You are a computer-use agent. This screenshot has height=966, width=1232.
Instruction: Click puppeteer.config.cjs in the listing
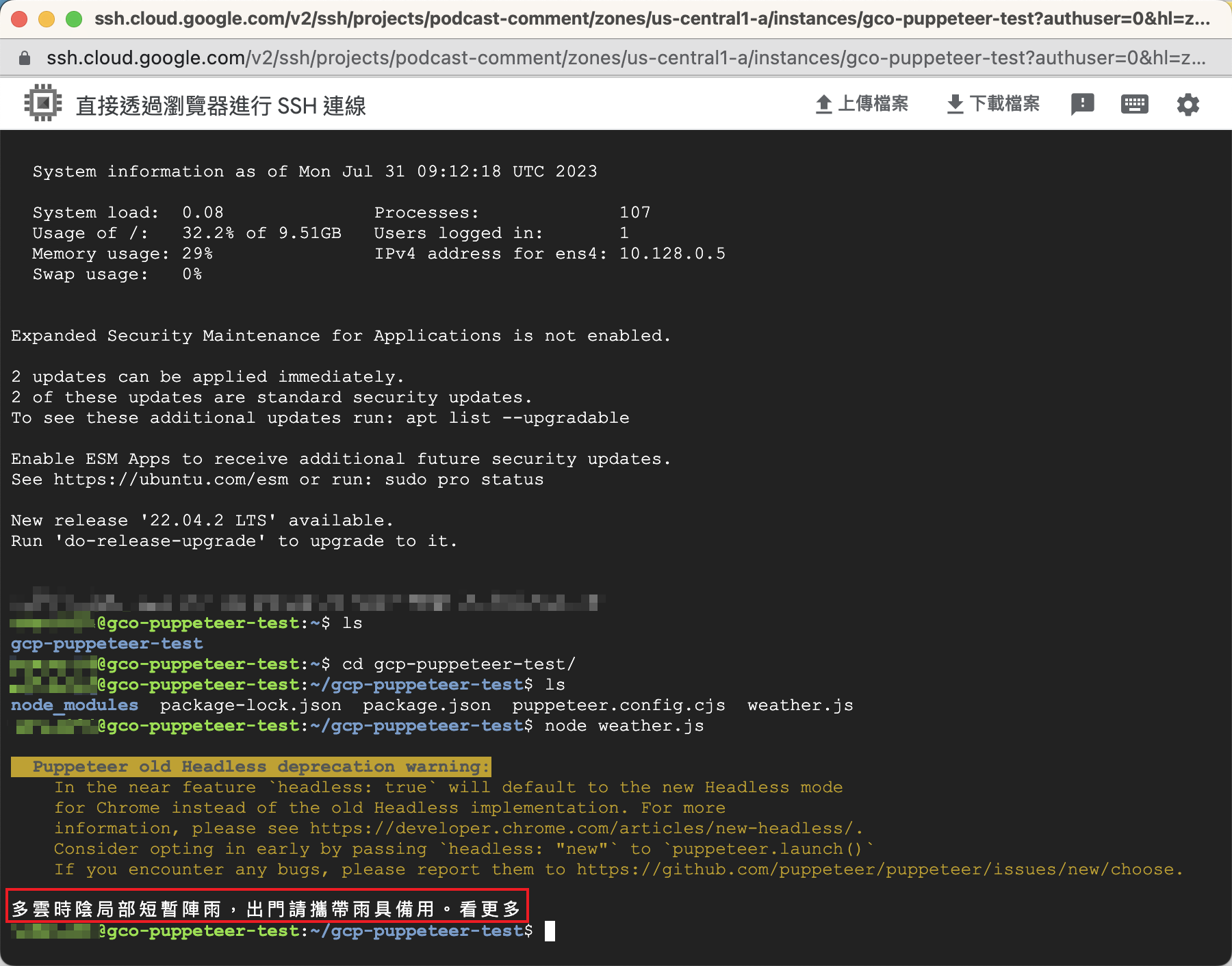click(x=619, y=705)
